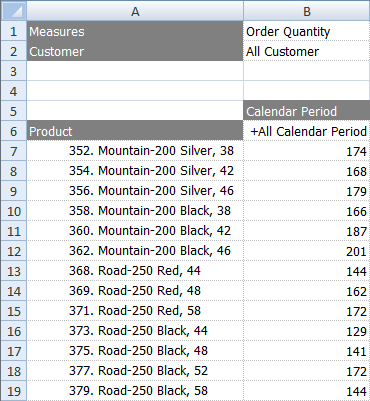This screenshot has width=370, height=401.
Task: Select row 19 header
Action: pos(13,391)
